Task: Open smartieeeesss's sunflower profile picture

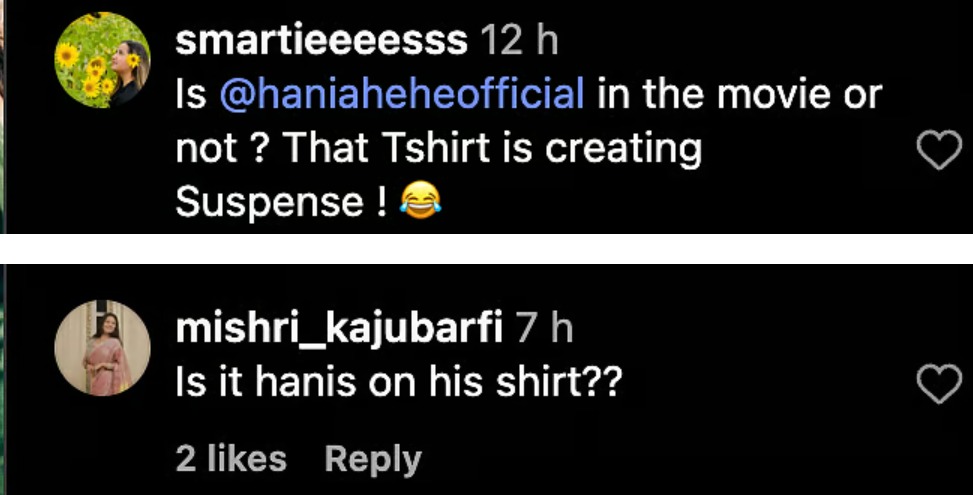Action: [x=102, y=61]
